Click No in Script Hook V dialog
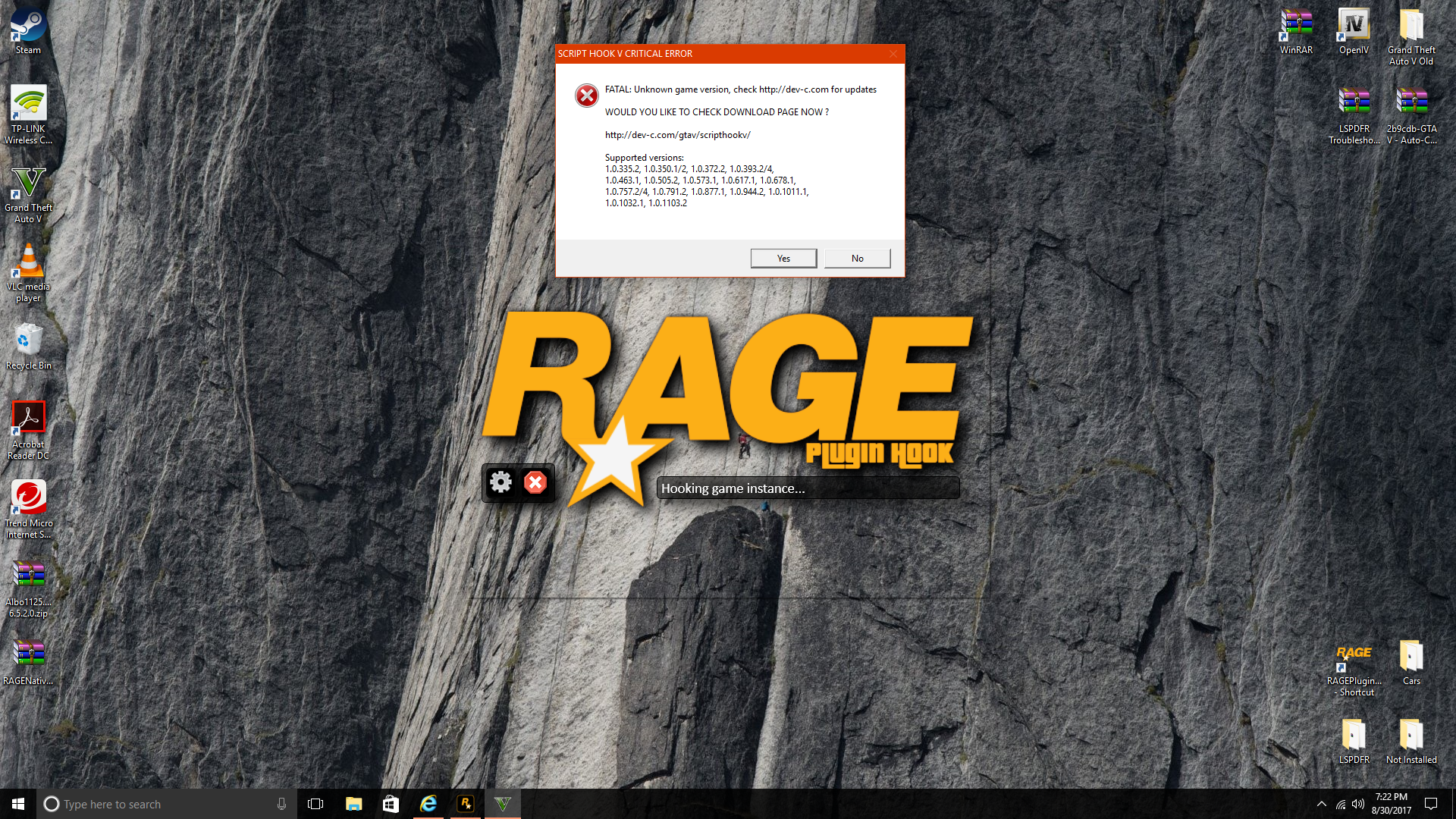The image size is (1456, 819). point(857,259)
